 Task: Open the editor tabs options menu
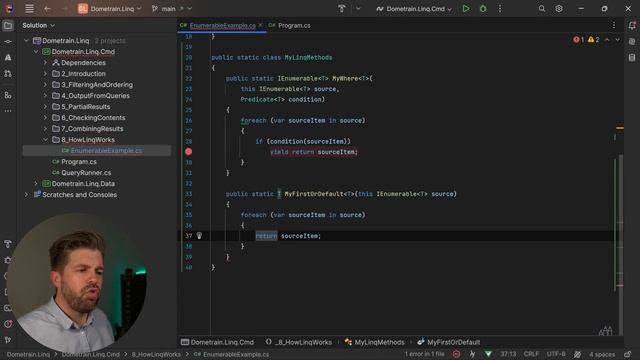(x=613, y=25)
